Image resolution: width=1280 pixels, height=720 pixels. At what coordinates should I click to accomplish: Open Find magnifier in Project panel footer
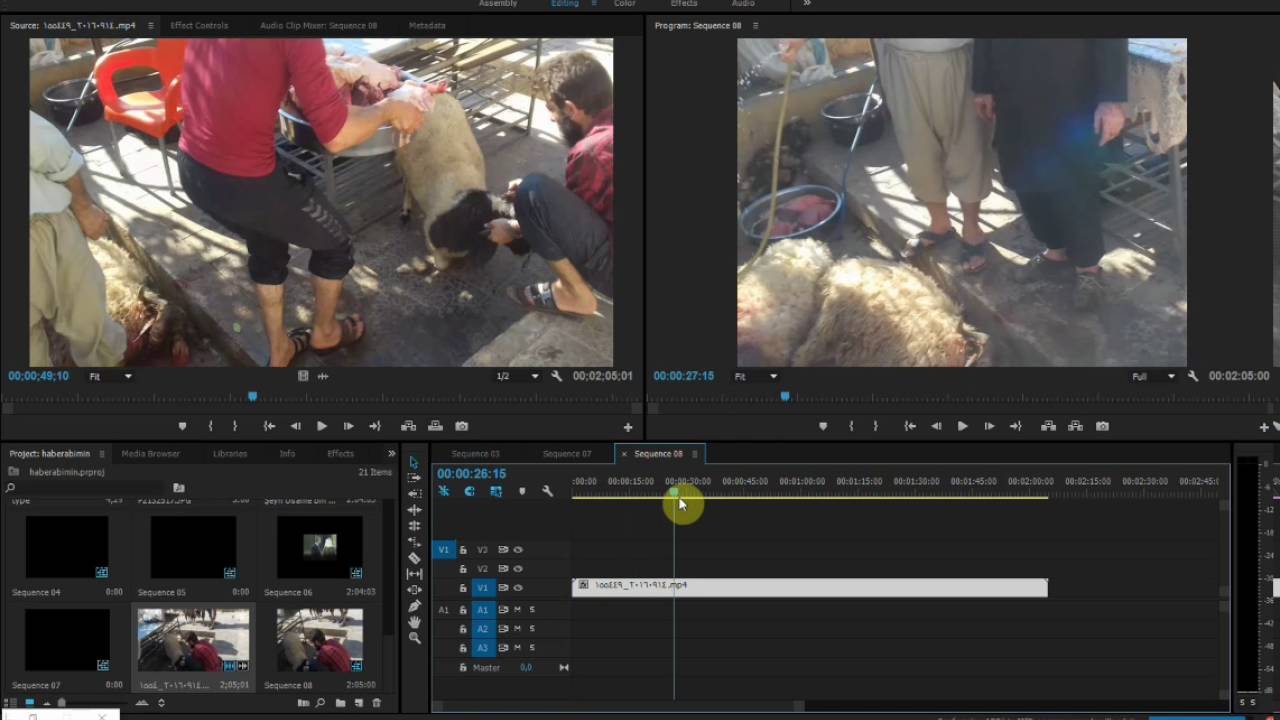[322, 703]
